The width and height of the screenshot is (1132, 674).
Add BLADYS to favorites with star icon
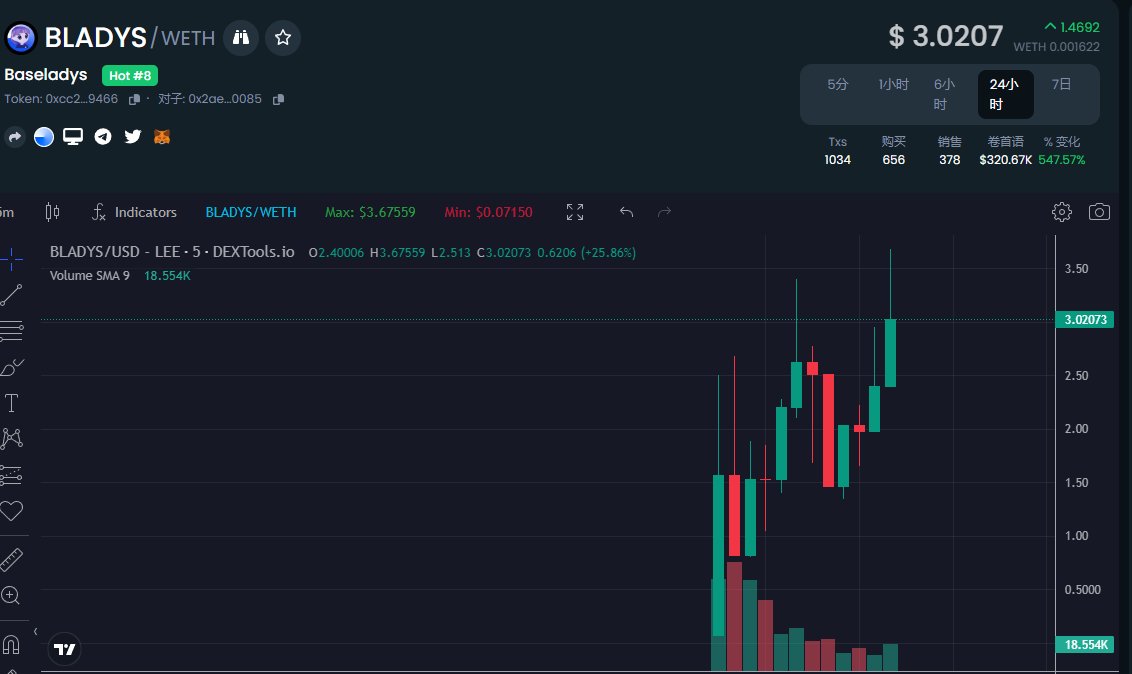283,38
